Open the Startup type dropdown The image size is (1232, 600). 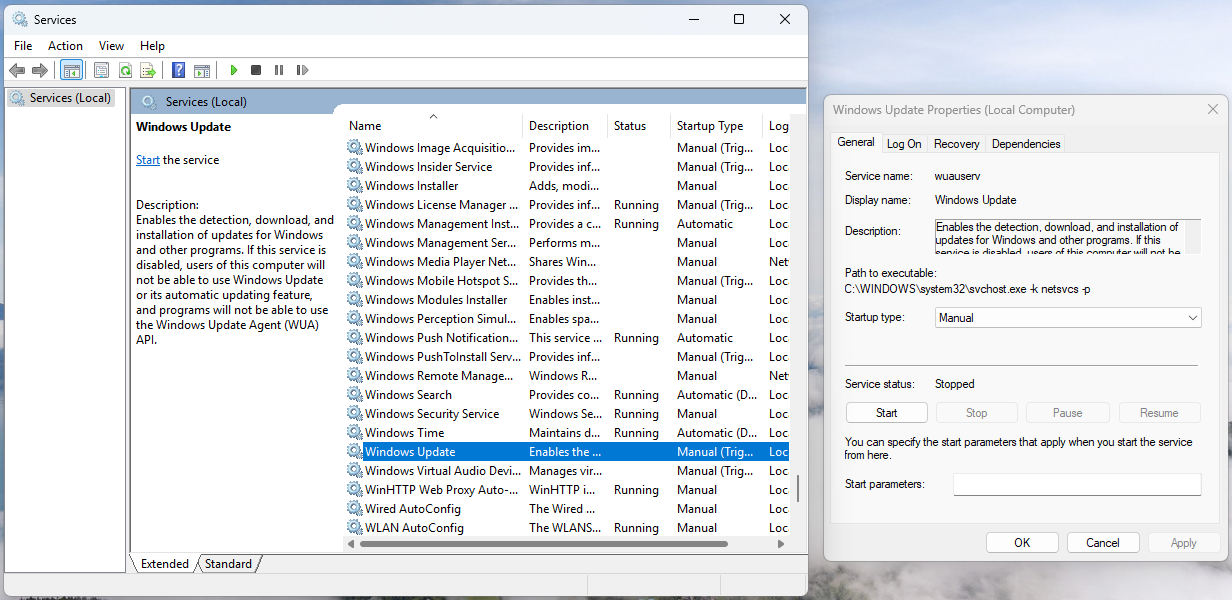pos(1067,318)
